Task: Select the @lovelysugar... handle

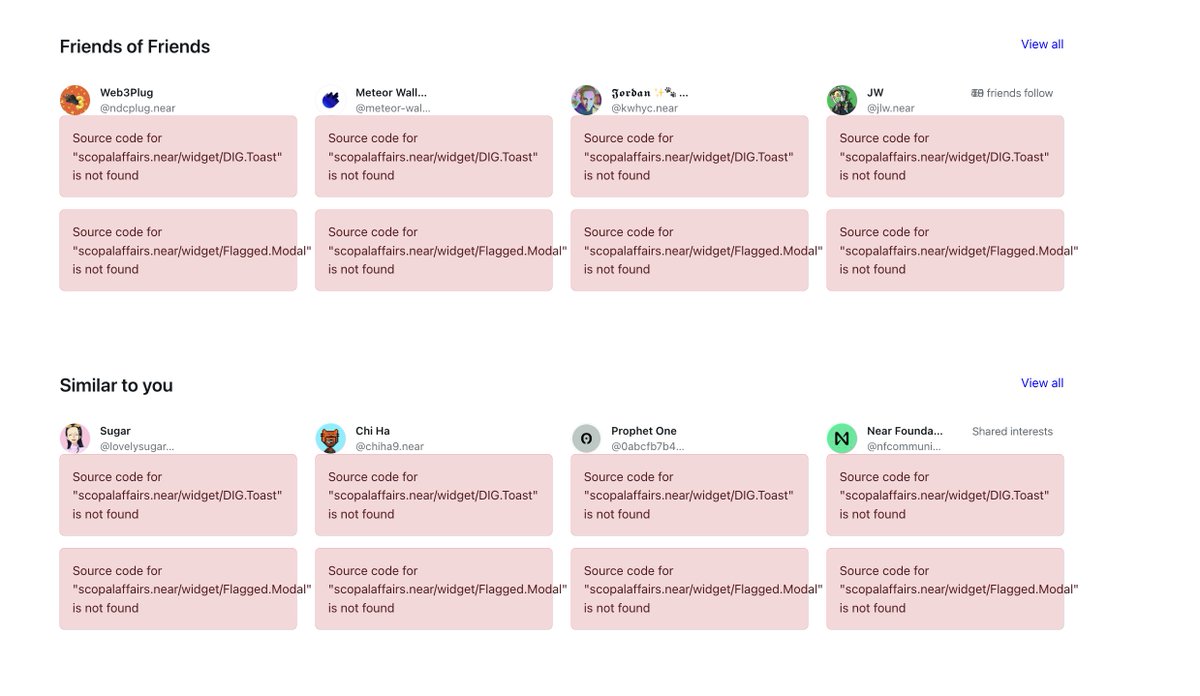Action: point(137,446)
